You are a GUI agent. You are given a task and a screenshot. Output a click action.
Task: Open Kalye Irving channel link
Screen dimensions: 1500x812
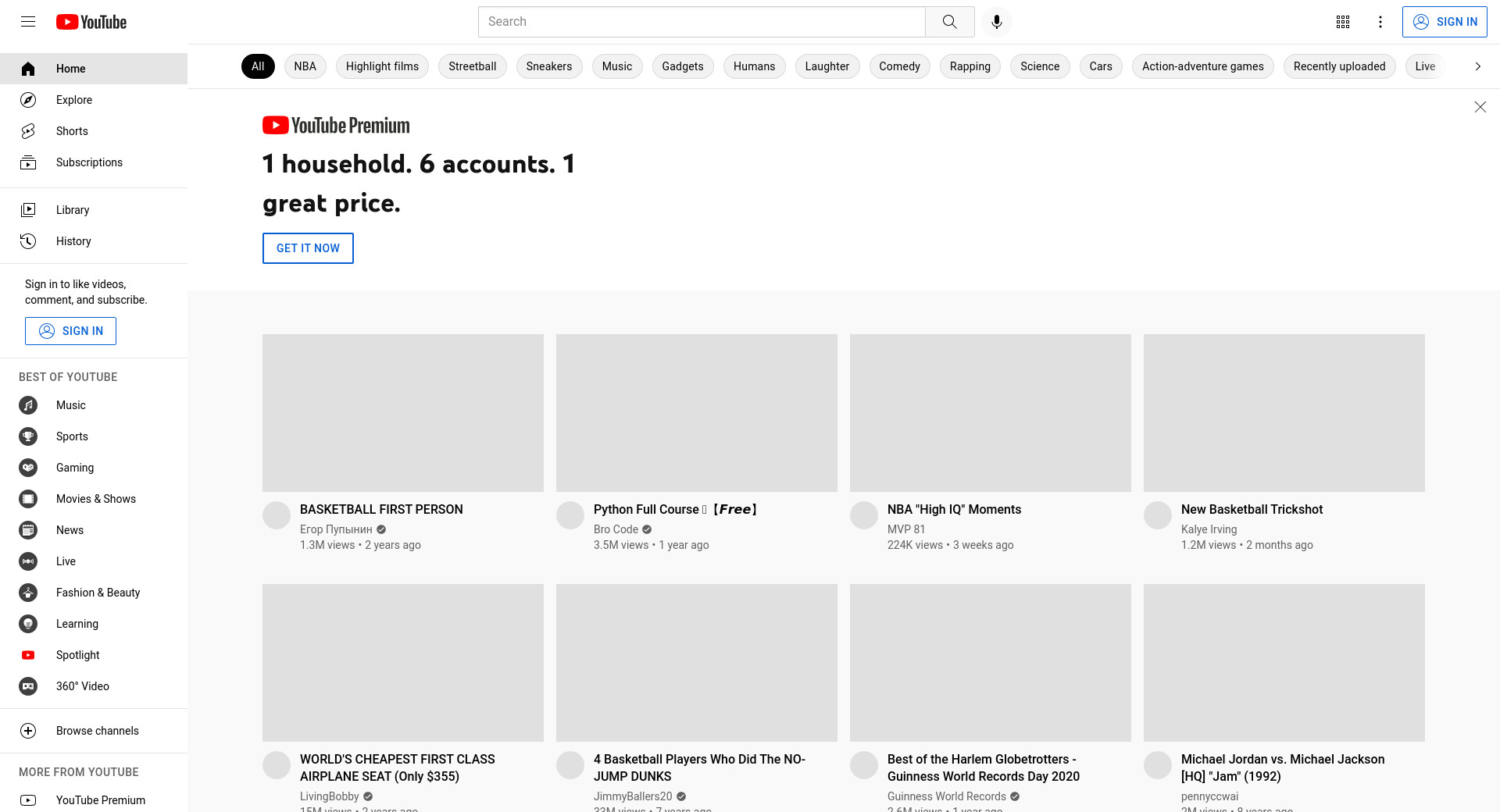click(x=1209, y=529)
